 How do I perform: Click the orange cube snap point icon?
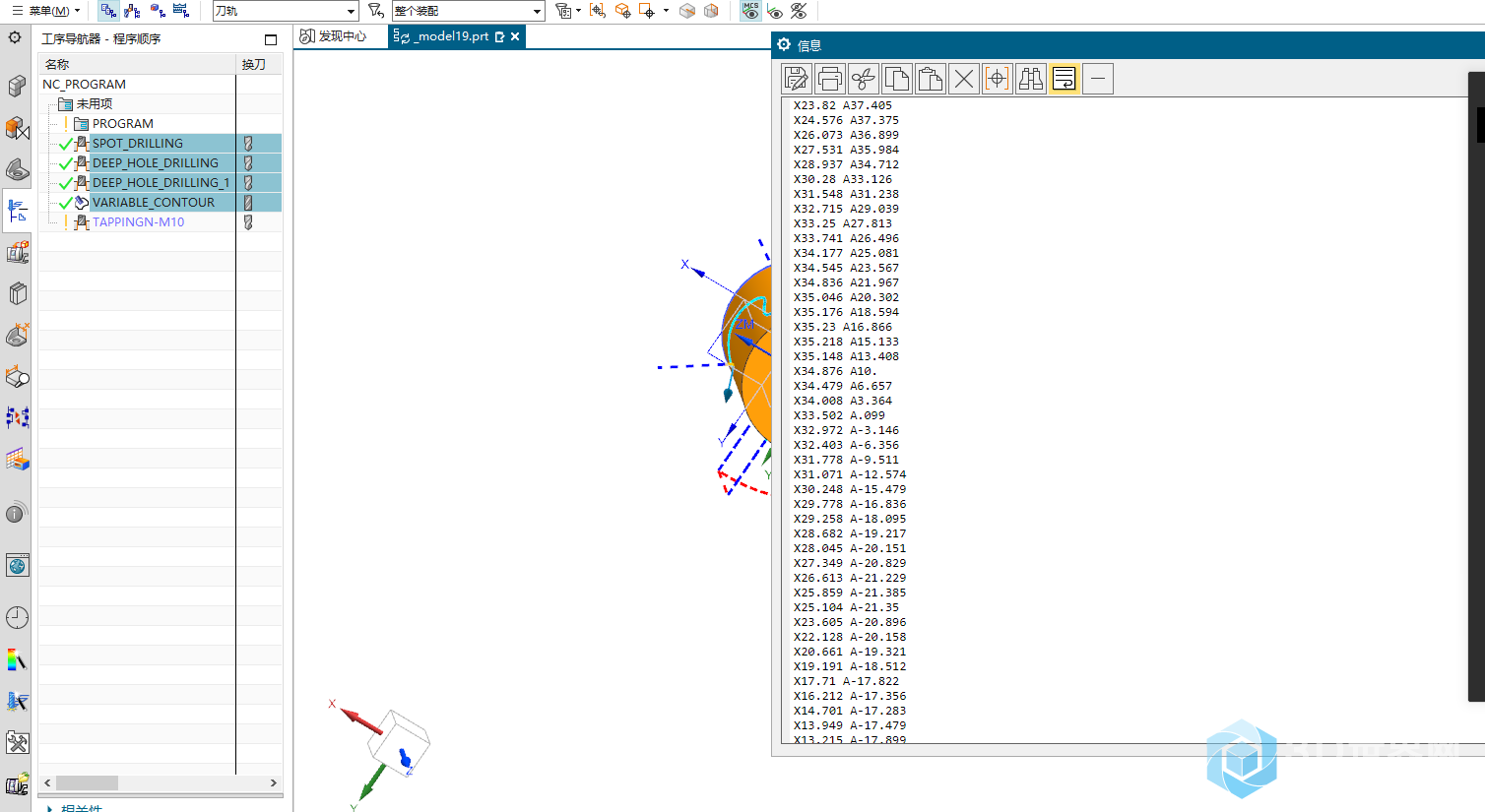click(x=622, y=11)
